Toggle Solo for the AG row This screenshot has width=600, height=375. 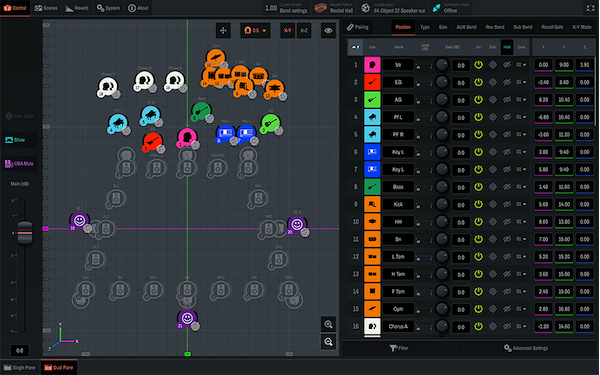(493, 99)
